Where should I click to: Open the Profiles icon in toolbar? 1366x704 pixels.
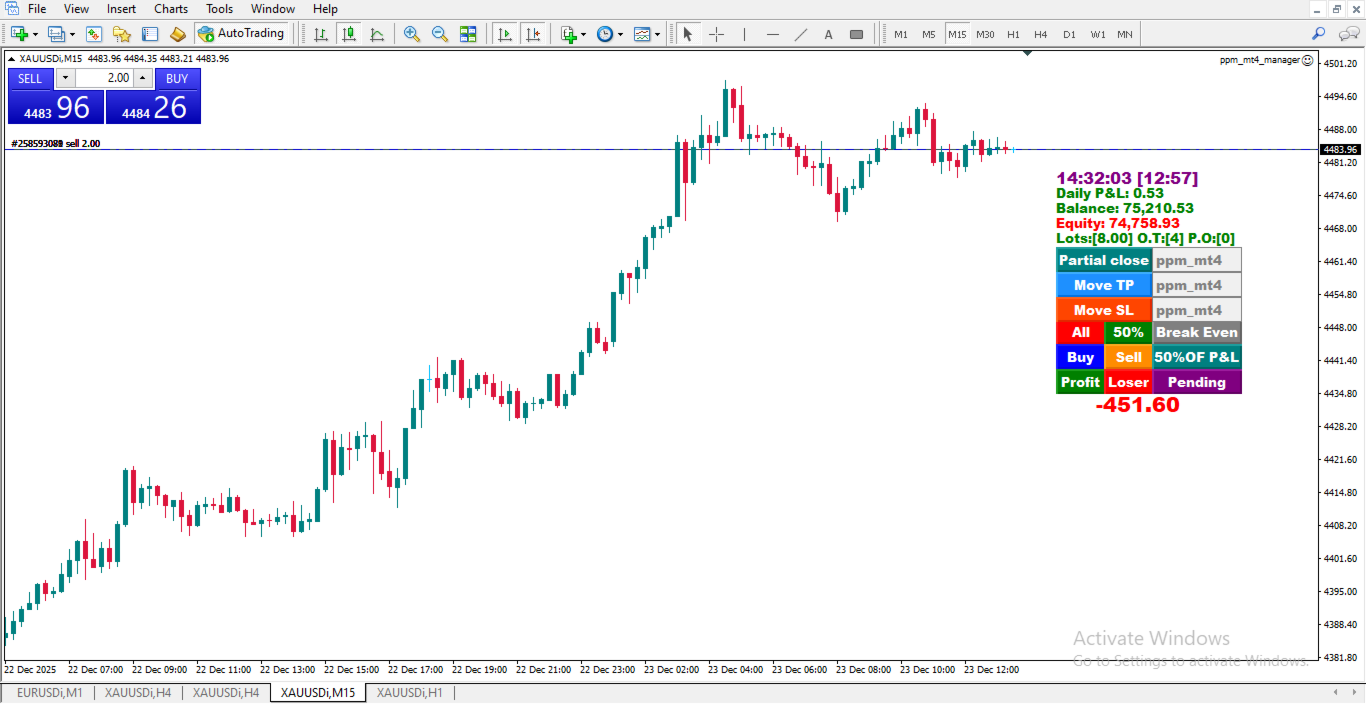pyautogui.click(x=56, y=34)
